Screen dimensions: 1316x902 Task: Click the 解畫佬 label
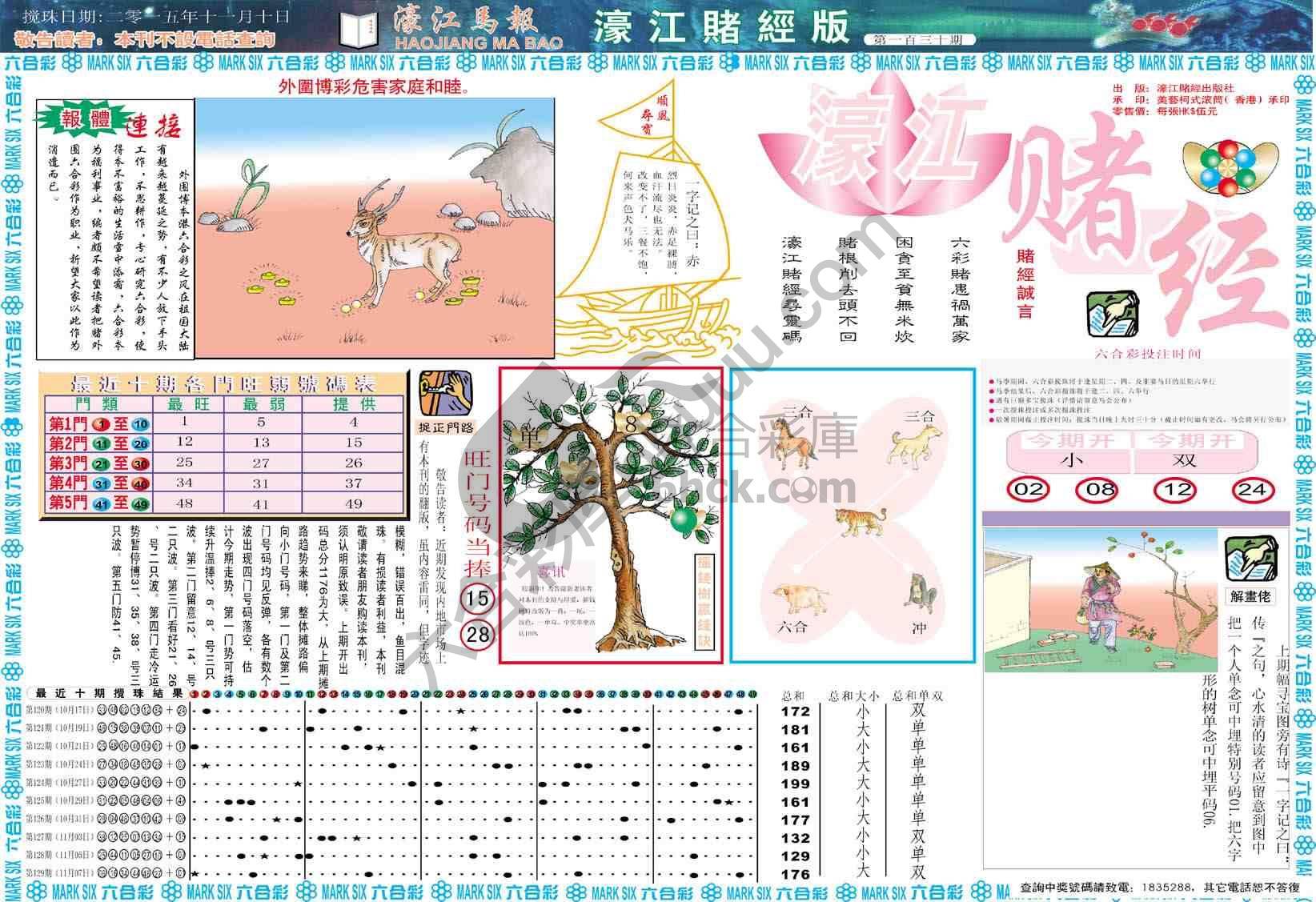[x=1251, y=596]
